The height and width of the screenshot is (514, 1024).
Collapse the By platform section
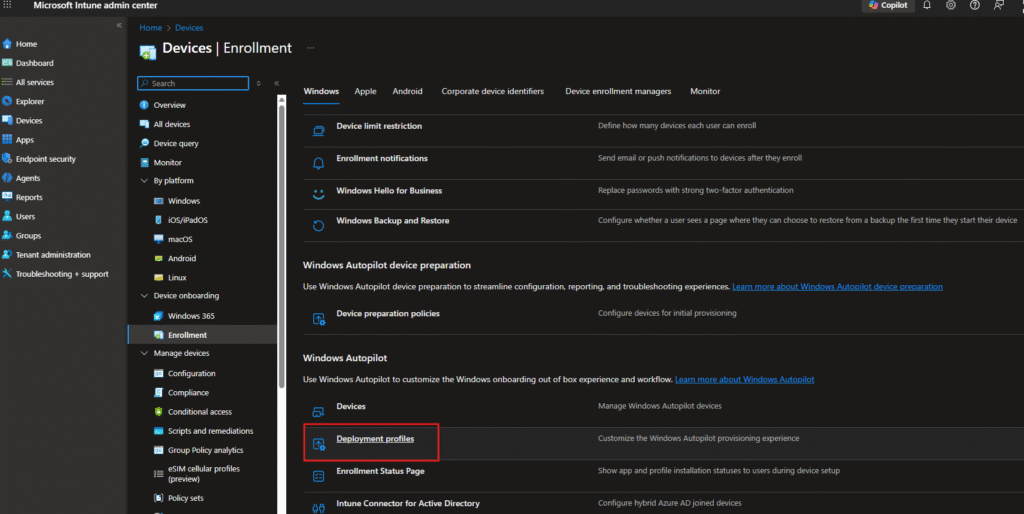coord(144,181)
